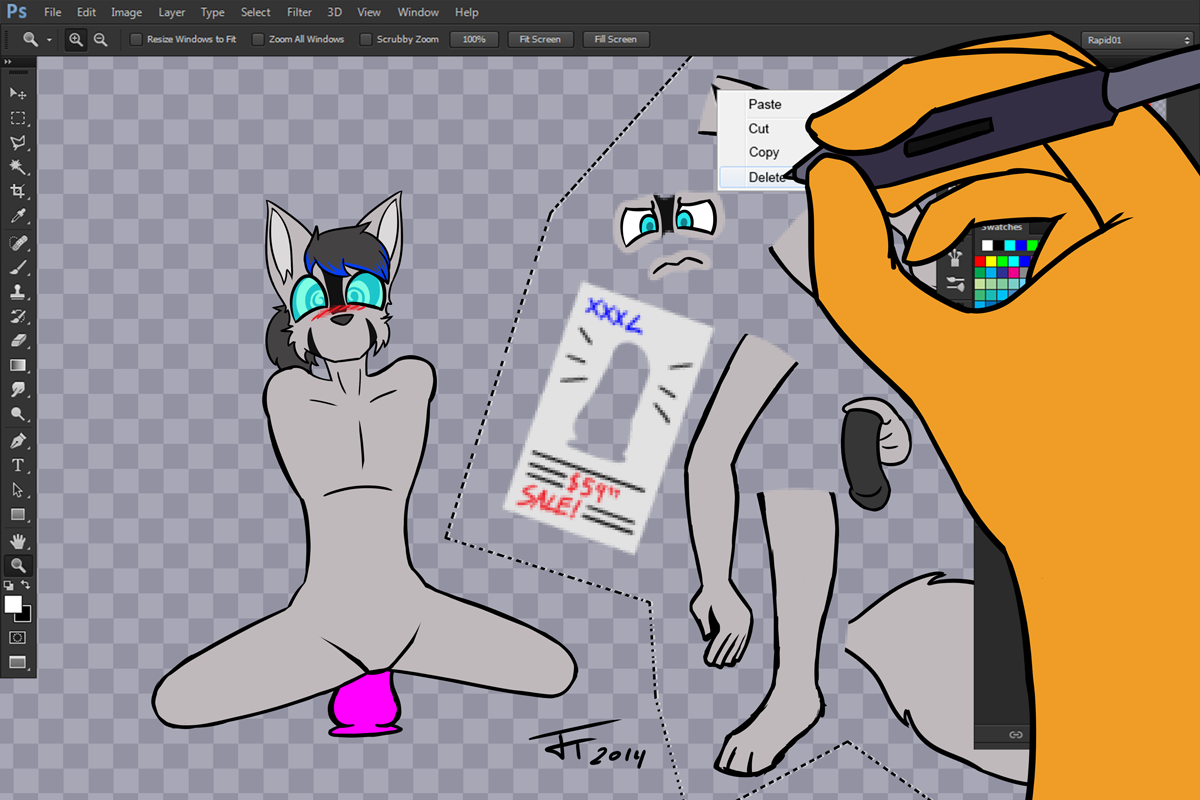Select the Polygonal Lasso tool
Screen dimensions: 1200x800
click(x=18, y=142)
